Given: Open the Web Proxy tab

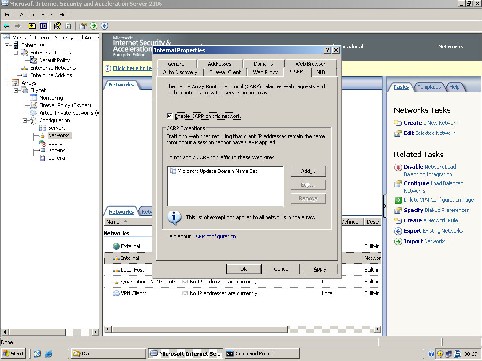Looking at the screenshot, I should tap(265, 72).
